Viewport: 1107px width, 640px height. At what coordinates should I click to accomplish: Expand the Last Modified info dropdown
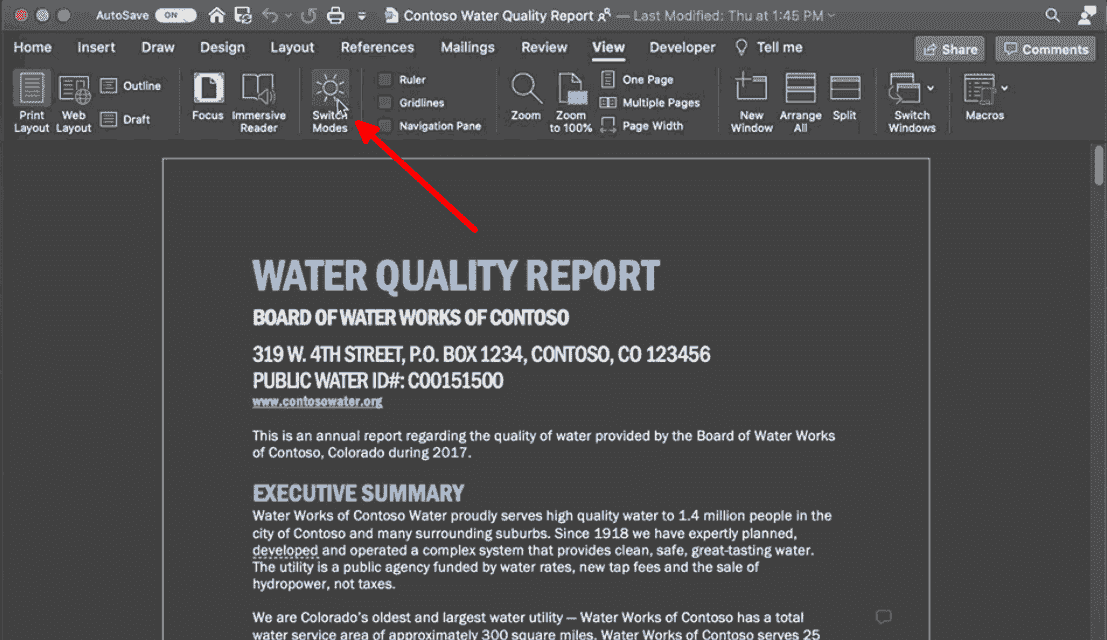point(829,15)
